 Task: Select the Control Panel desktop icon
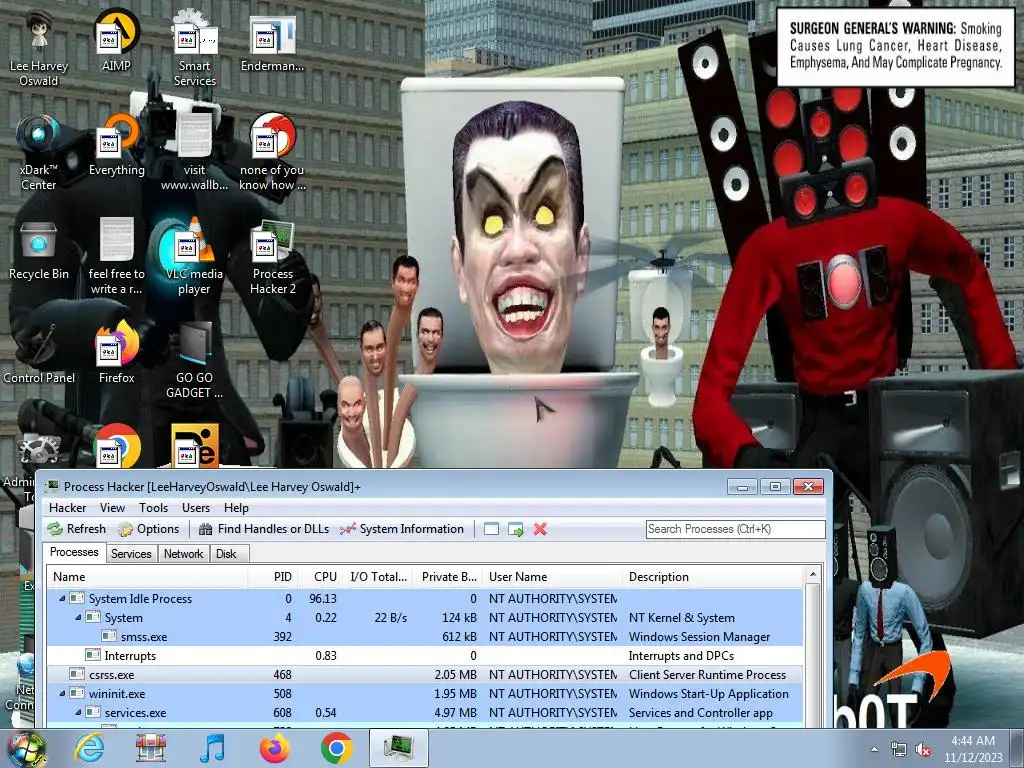click(x=39, y=353)
